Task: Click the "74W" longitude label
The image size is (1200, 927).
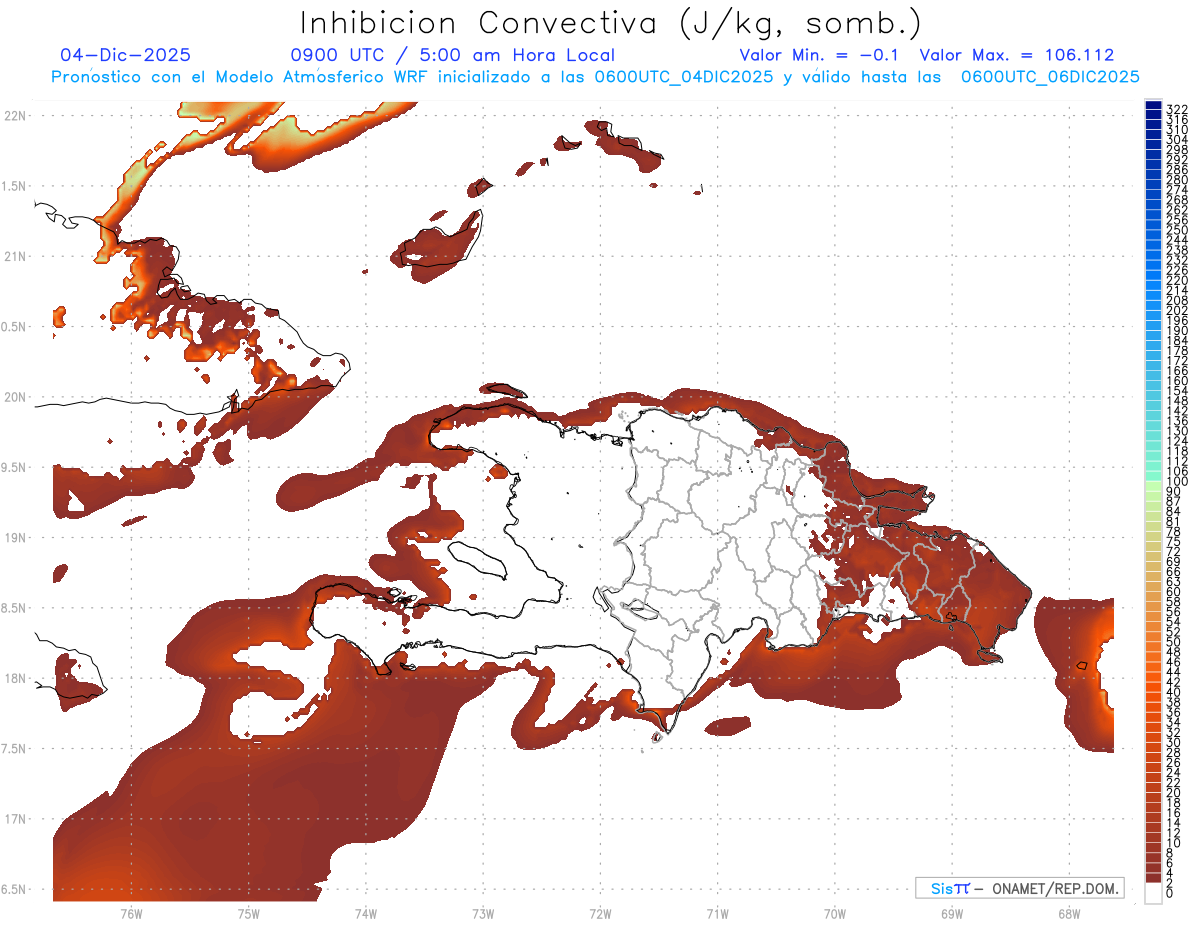Action: (366, 912)
